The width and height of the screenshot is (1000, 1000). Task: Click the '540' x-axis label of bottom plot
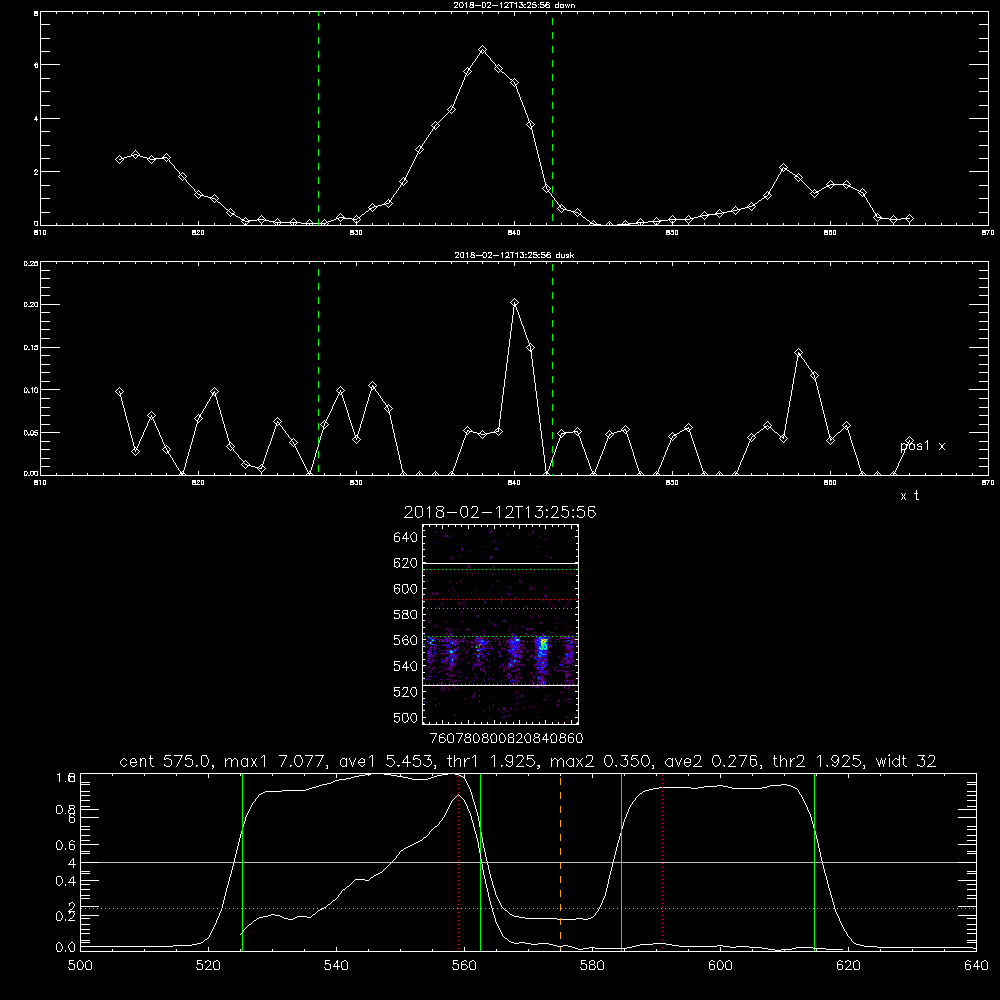click(336, 966)
